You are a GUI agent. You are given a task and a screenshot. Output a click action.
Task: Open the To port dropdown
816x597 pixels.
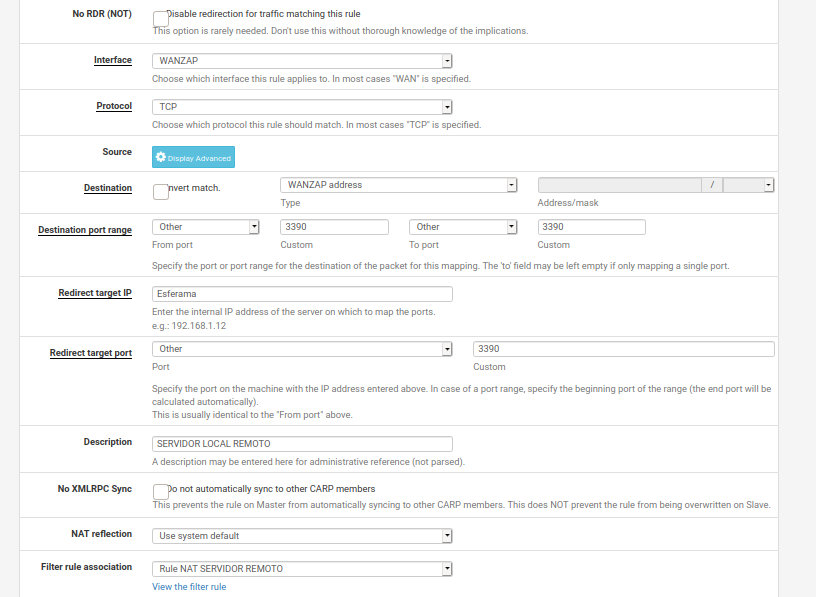point(463,227)
